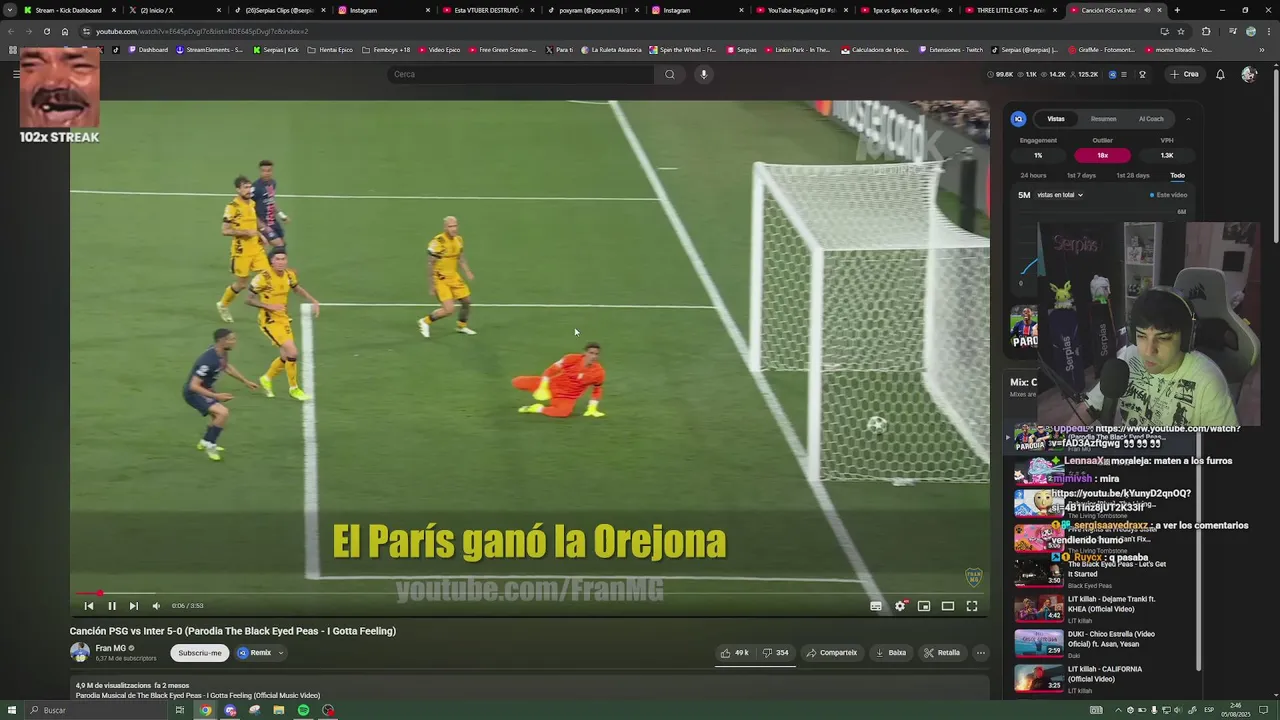Click the search magnifier icon
Viewport: 1280px width, 720px height.
670,74
